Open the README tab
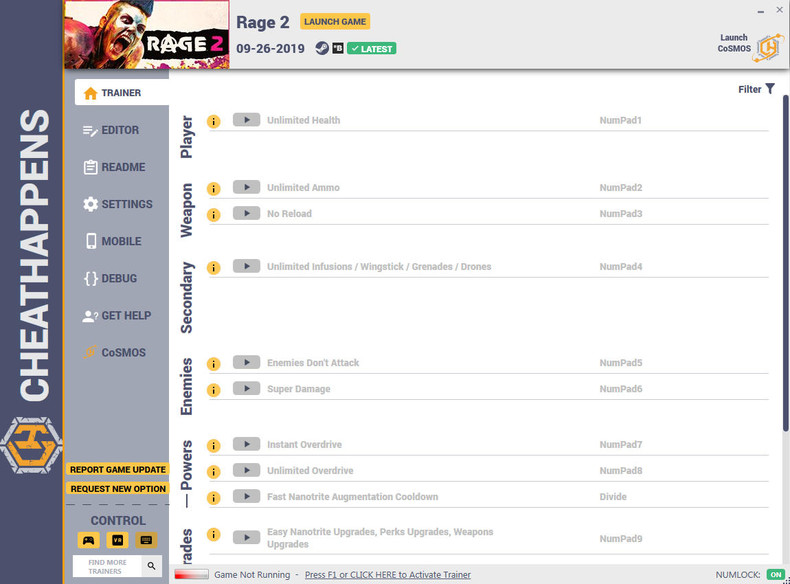This screenshot has height=584, width=790. tap(114, 167)
